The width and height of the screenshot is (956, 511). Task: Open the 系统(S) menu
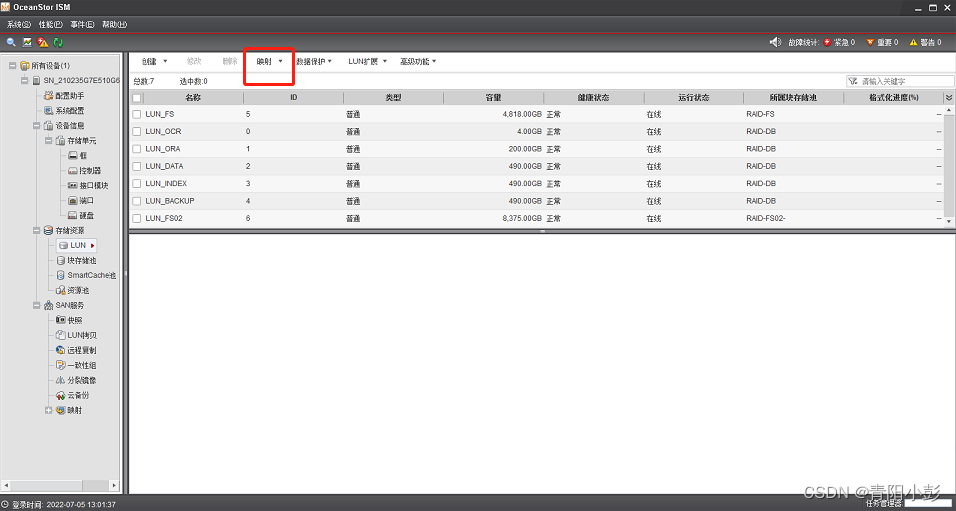[x=18, y=24]
